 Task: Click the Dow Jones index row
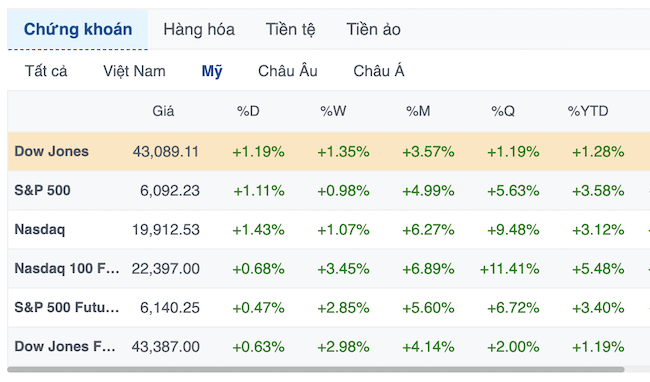tap(329, 152)
